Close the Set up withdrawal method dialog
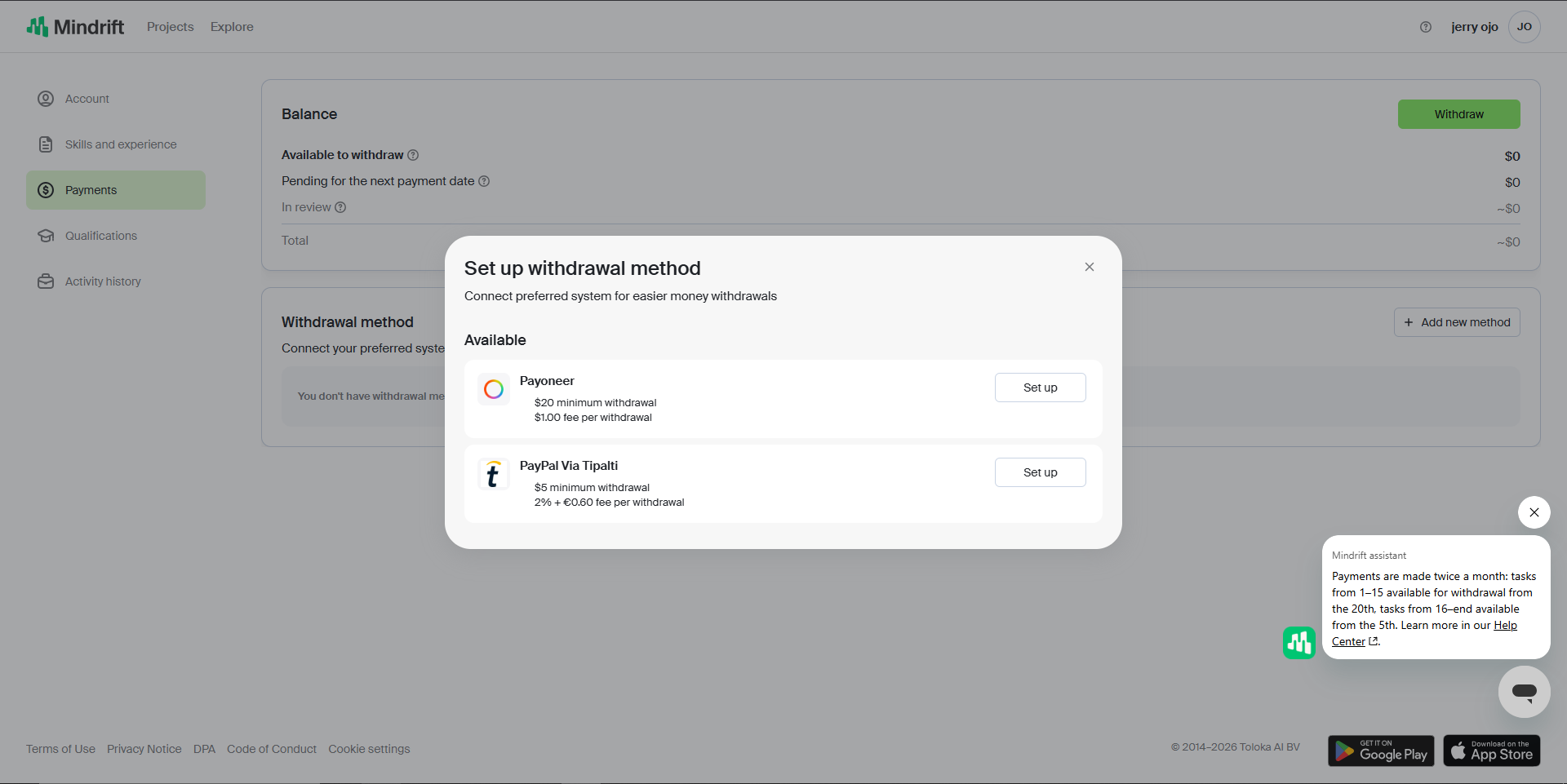 (1090, 267)
